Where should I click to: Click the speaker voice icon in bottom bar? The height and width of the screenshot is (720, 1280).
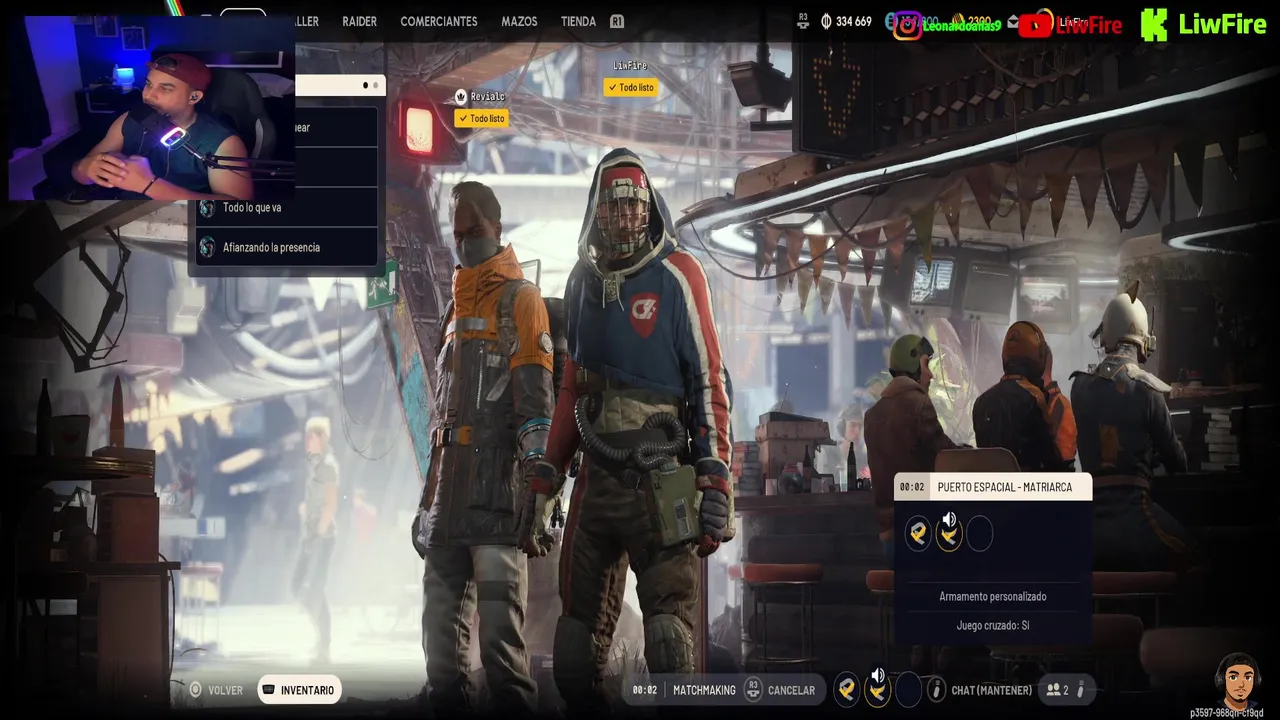878,675
